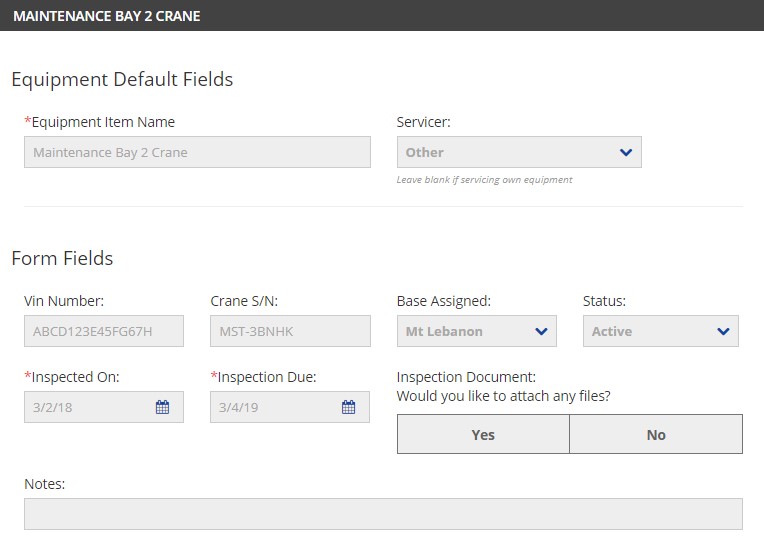This screenshot has width=764, height=545.
Task: Focus the Crane S/N input field
Action: [290, 331]
